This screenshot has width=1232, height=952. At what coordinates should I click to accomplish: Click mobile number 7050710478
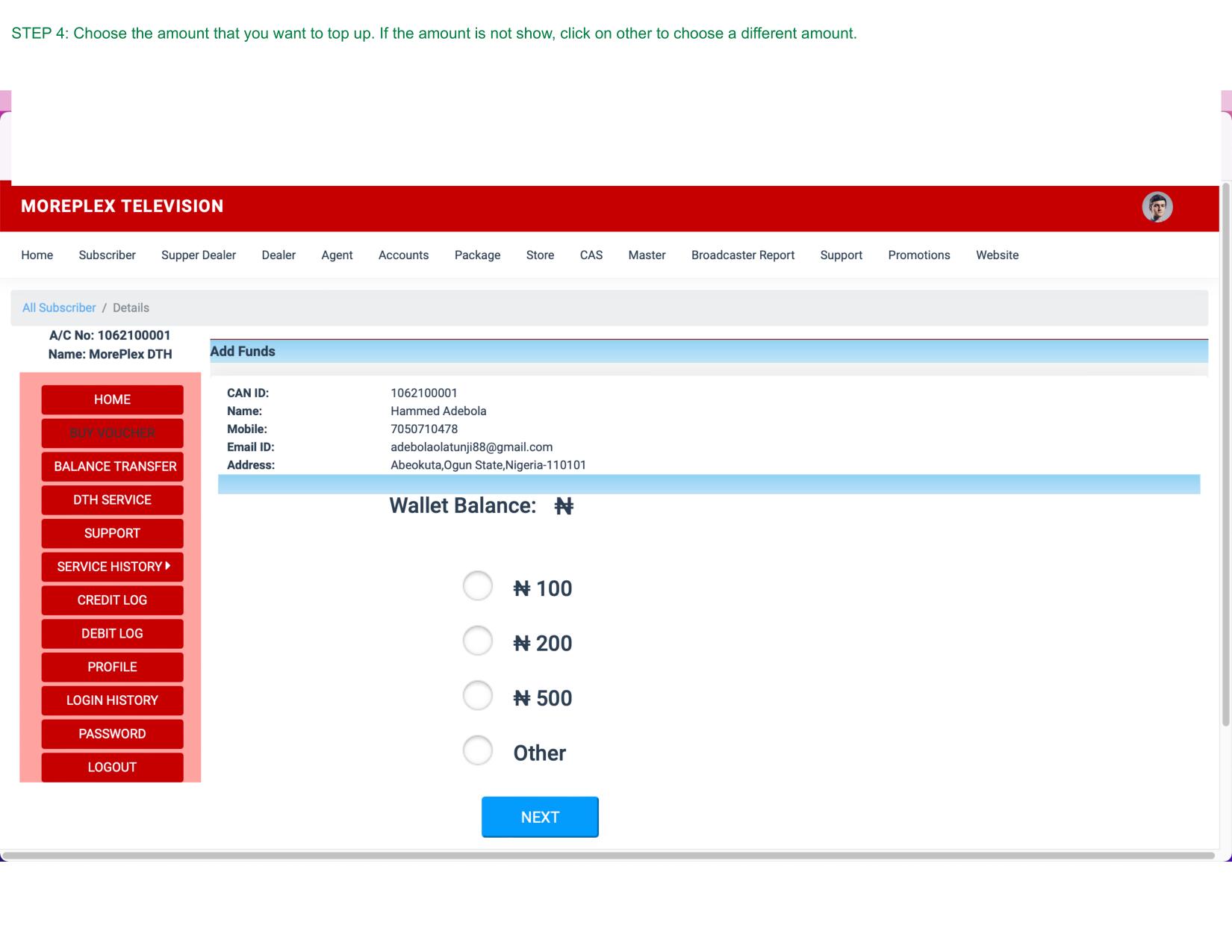point(424,429)
